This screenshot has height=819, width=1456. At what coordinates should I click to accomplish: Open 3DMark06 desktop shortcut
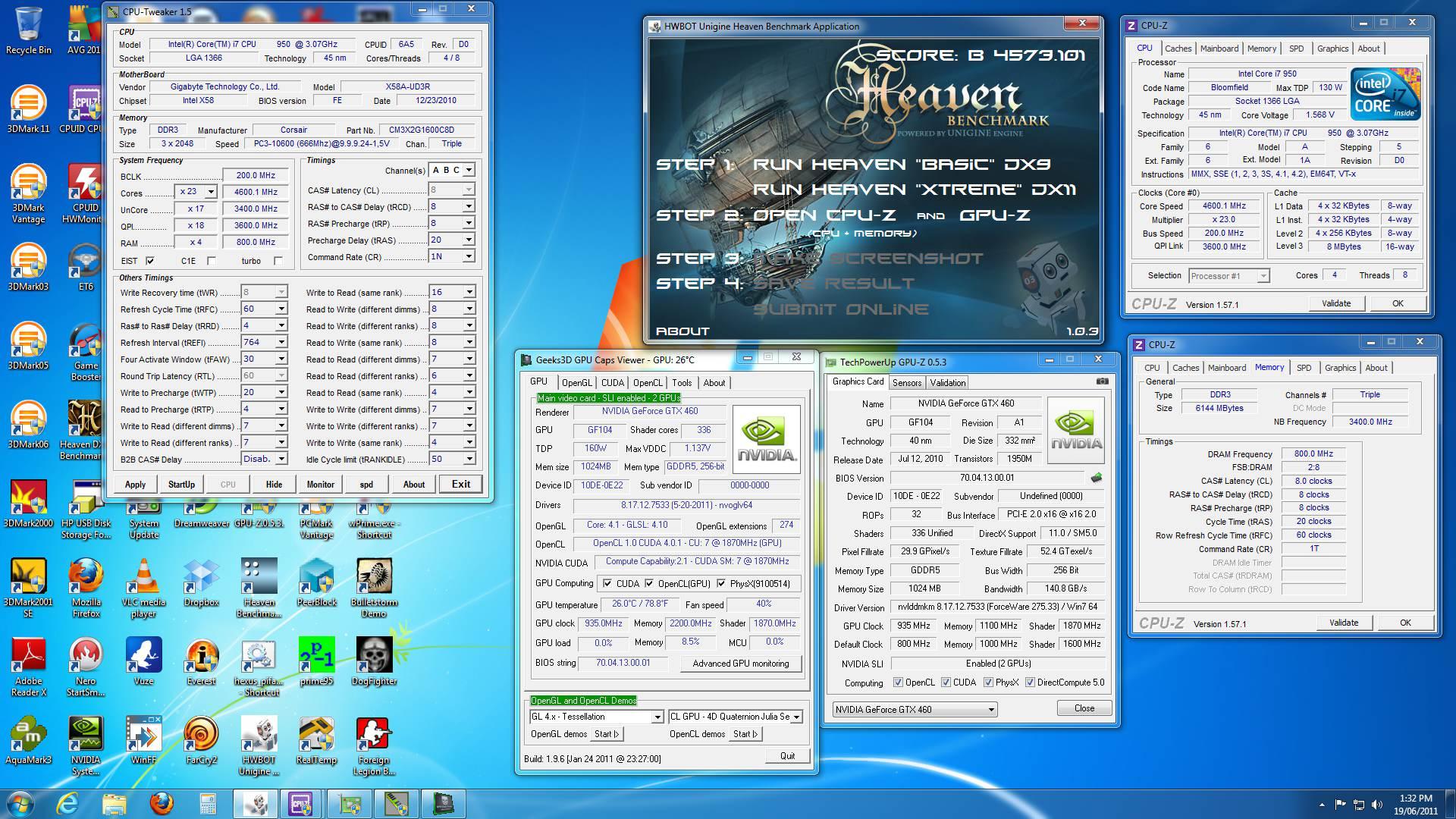(x=28, y=425)
